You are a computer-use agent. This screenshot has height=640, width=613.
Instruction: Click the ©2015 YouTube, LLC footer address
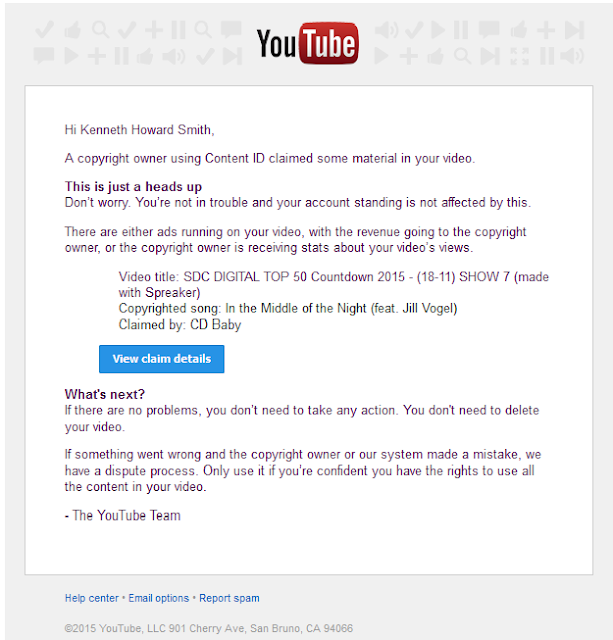(209, 628)
